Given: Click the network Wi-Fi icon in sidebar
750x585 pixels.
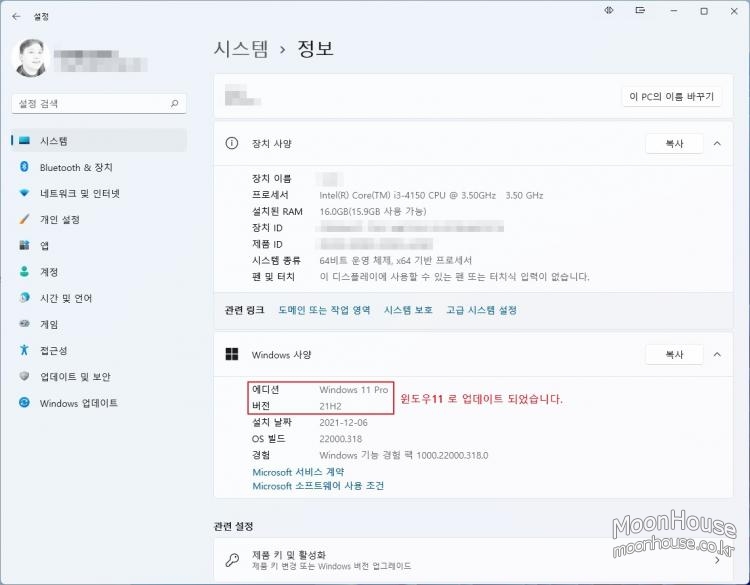Looking at the screenshot, I should [24, 193].
